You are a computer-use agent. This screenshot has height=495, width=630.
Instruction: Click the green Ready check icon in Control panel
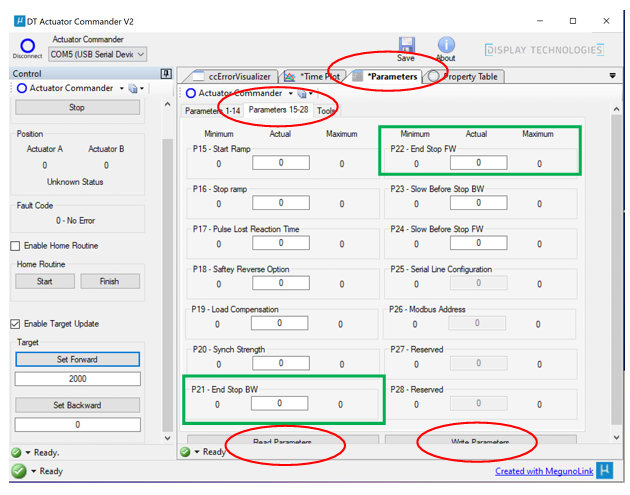click(x=18, y=452)
